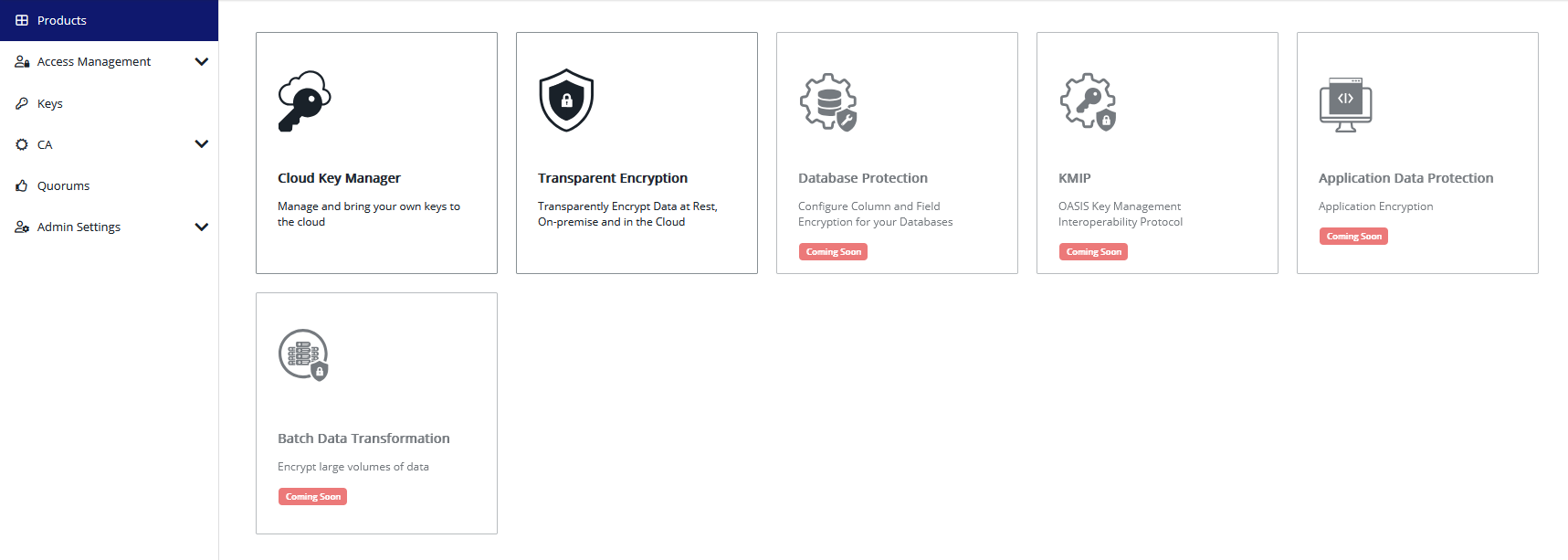The image size is (1568, 560).
Task: Click the Batch Data Transformation icon
Action: (x=303, y=355)
